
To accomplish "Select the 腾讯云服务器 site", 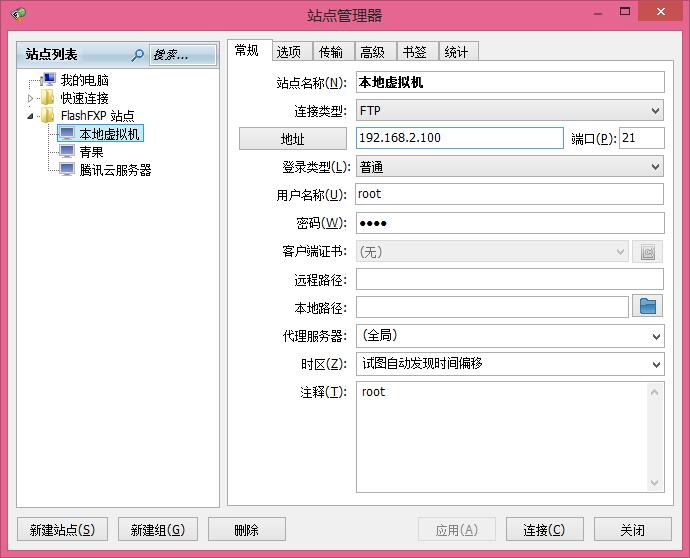I will pos(115,170).
